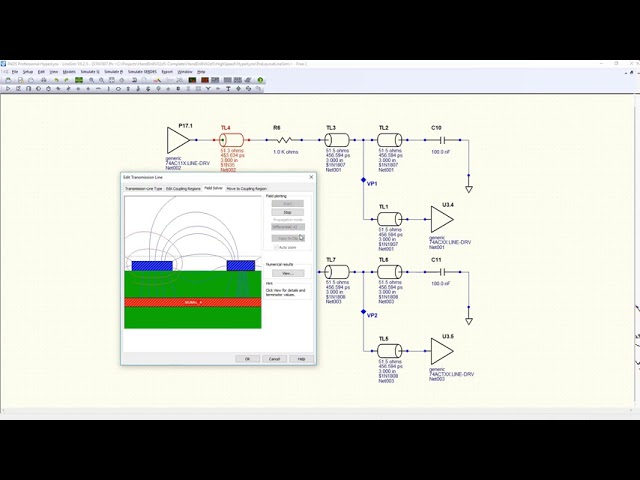The width and height of the screenshot is (640, 480).
Task: Open the Export menu
Action: click(x=167, y=72)
